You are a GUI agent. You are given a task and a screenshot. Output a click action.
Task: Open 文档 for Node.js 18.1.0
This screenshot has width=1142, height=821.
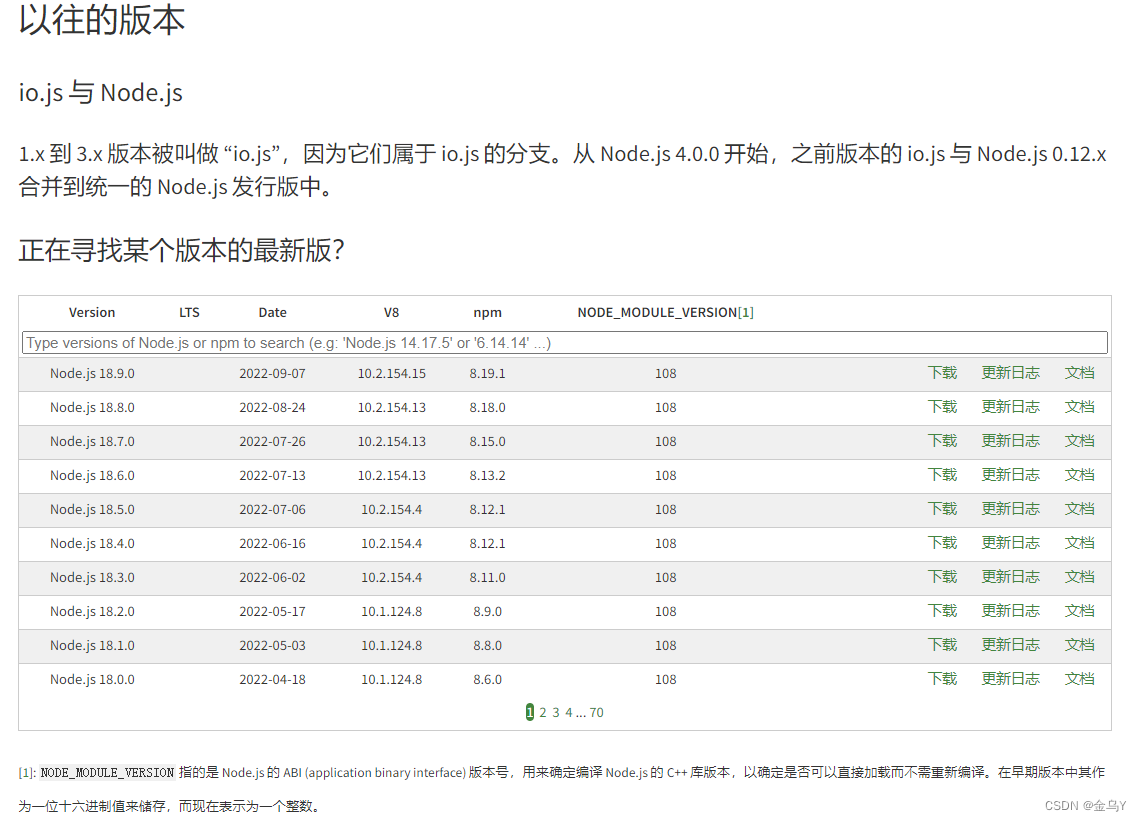coord(1079,645)
